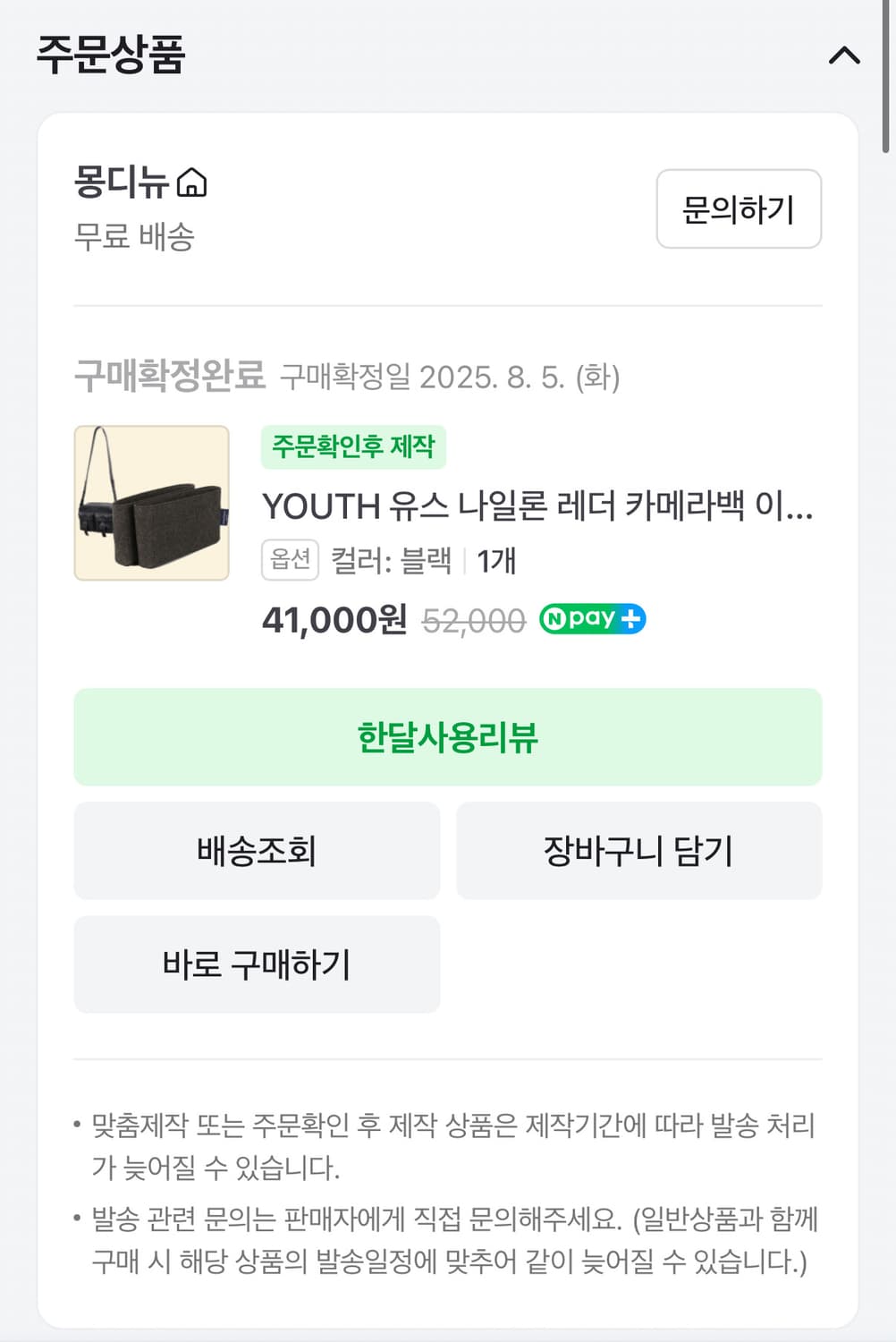Write a 한달사용리뷰 review
The width and height of the screenshot is (896, 1342).
click(x=447, y=737)
